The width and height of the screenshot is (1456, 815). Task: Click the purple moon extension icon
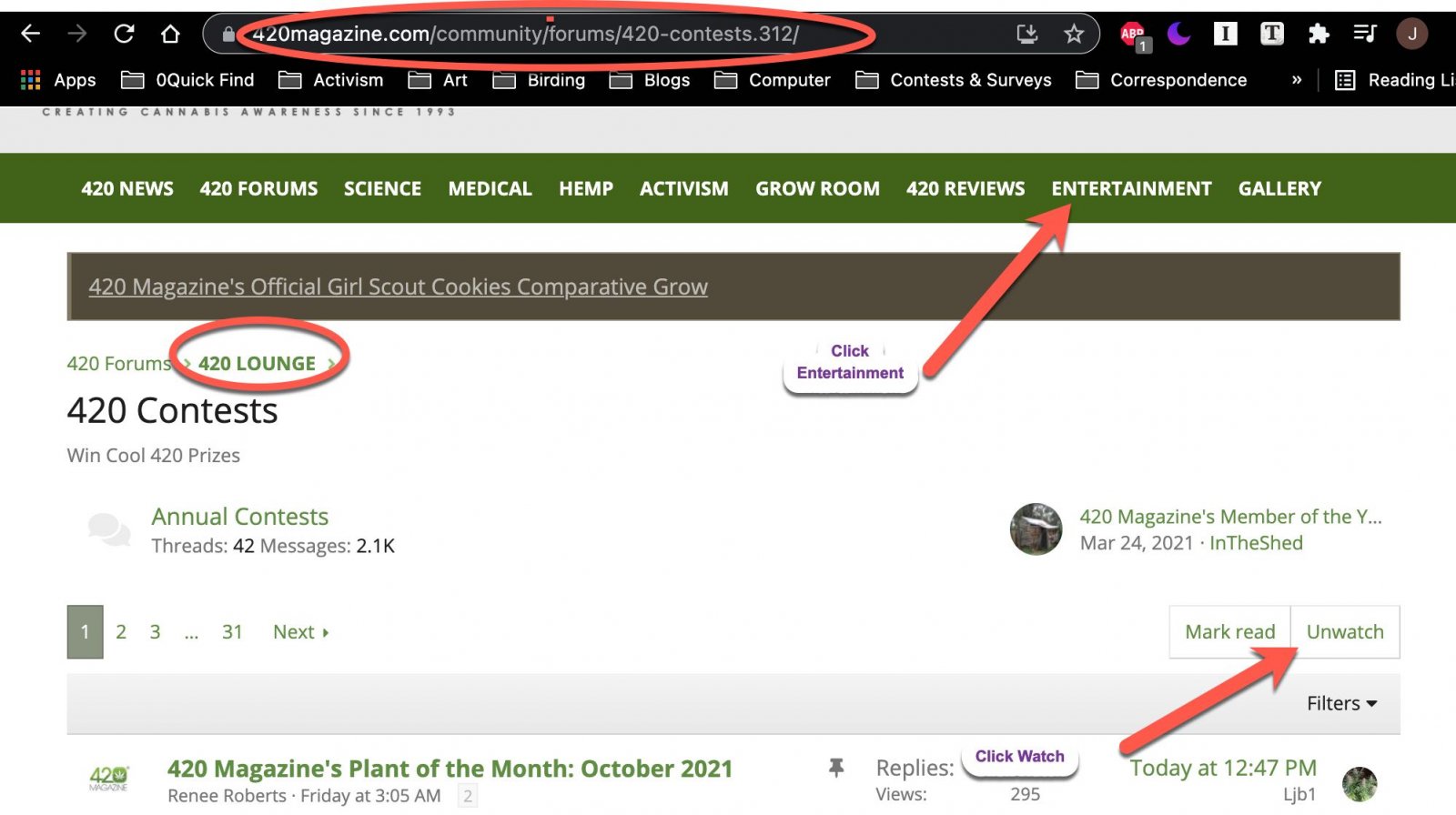(1179, 35)
